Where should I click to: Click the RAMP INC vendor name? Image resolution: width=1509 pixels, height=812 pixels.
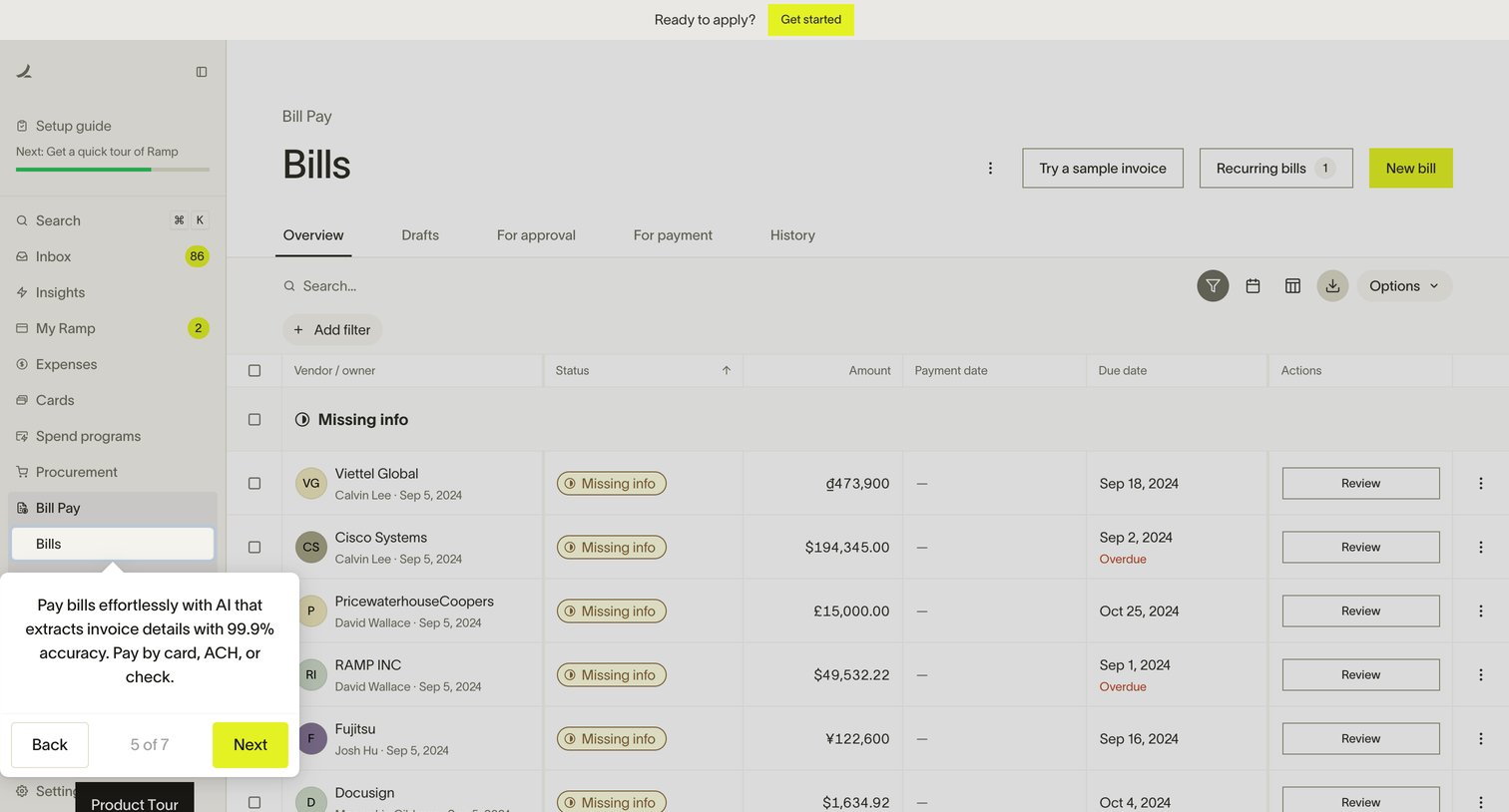[x=368, y=665]
